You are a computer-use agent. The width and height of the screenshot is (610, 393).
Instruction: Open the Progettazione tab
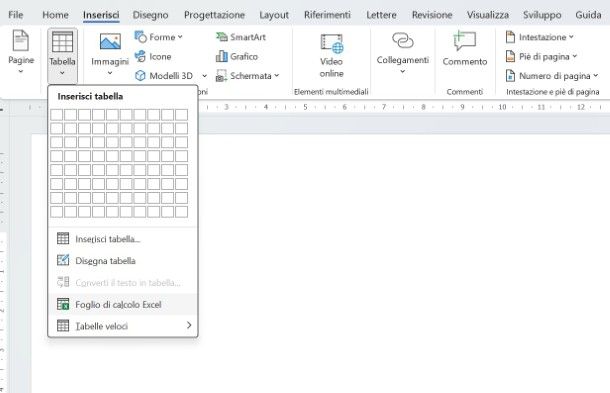214,15
